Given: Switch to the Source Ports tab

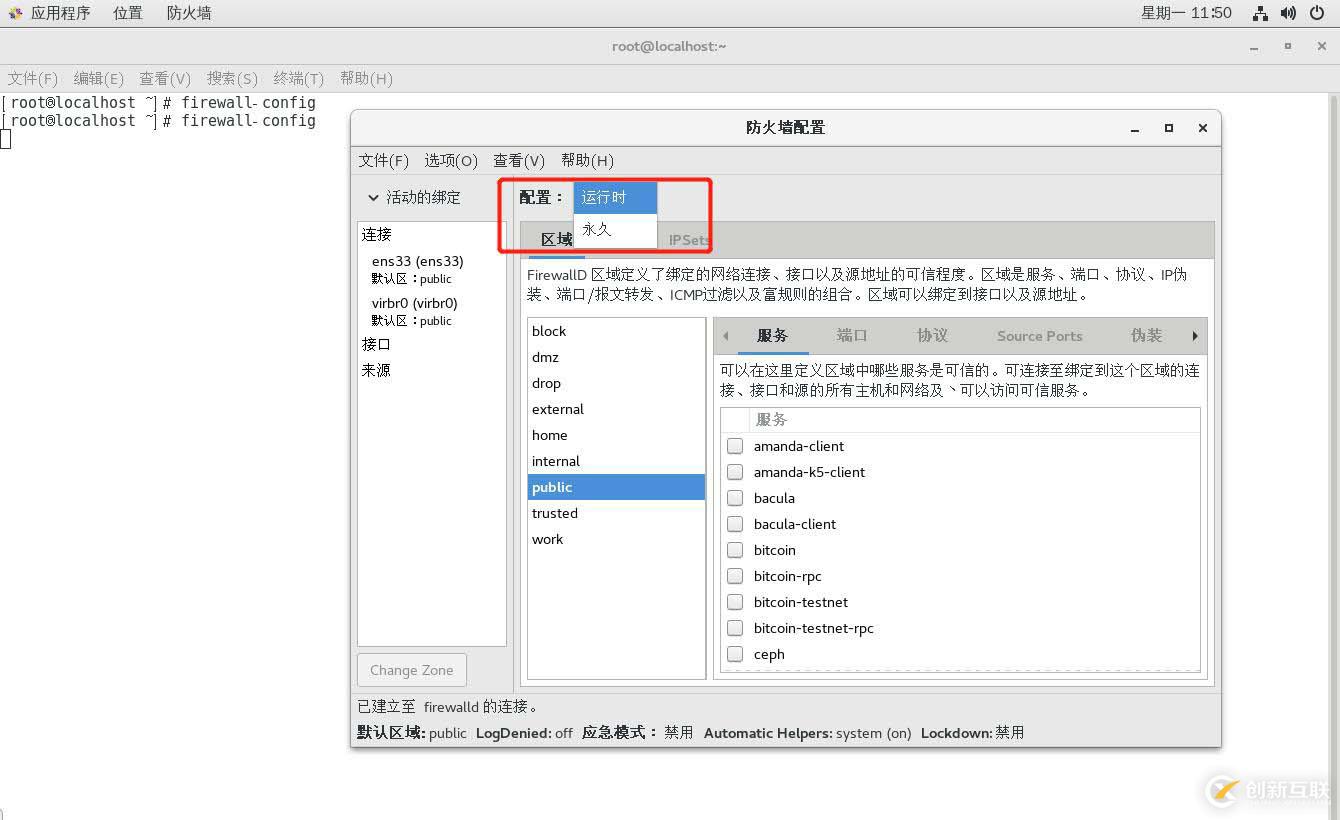Looking at the screenshot, I should click(1040, 336).
